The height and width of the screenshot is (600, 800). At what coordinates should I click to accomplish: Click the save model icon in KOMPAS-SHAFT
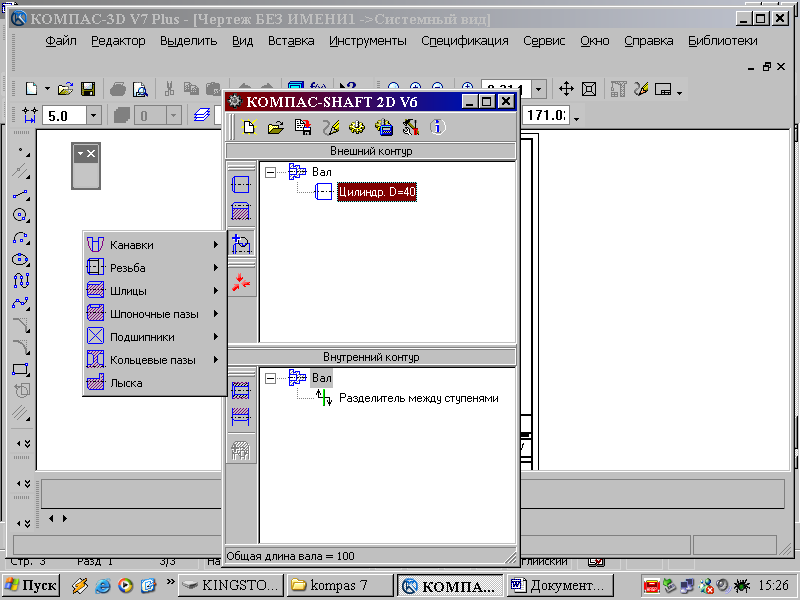tap(303, 127)
